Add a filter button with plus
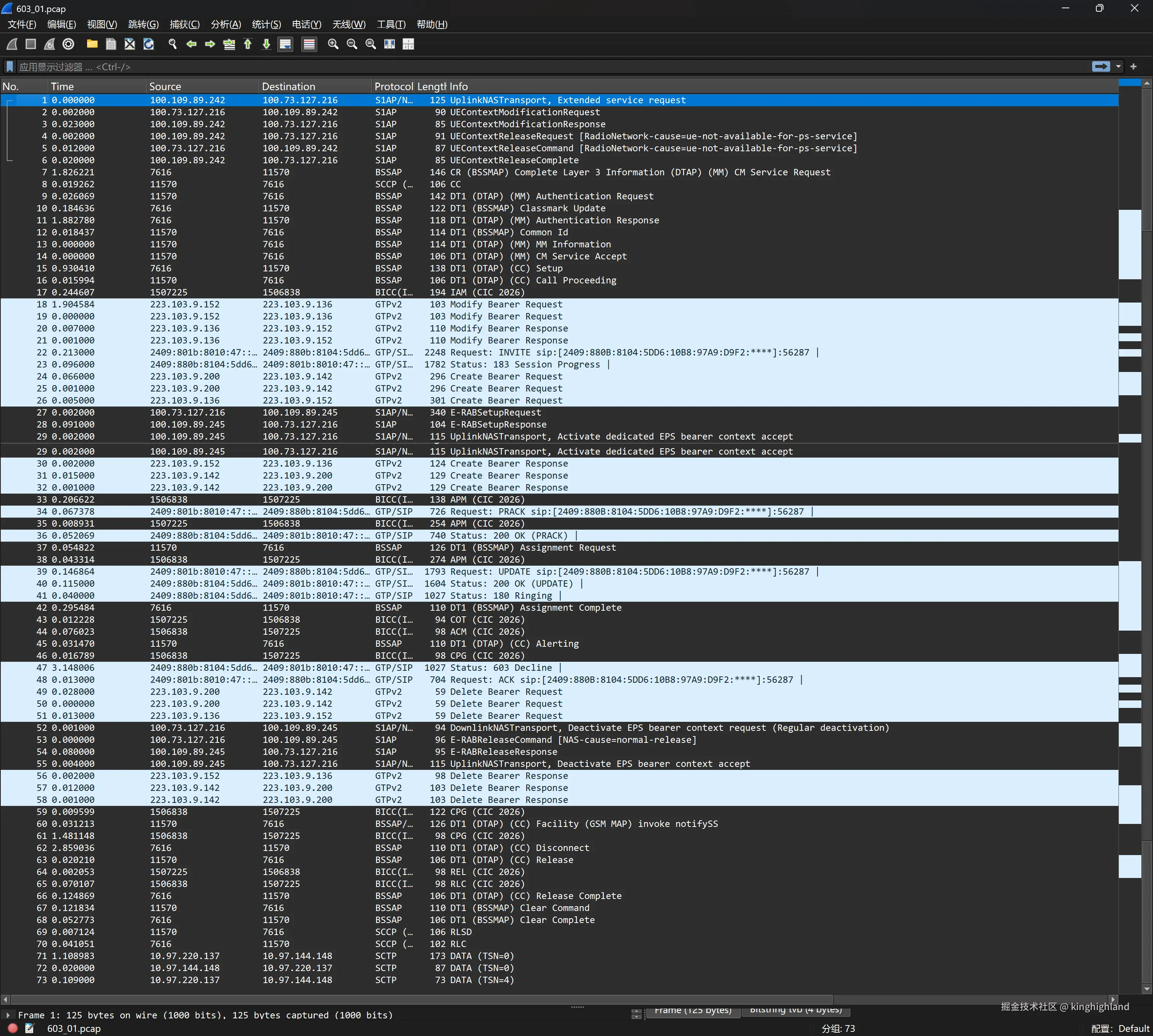 click(1133, 66)
